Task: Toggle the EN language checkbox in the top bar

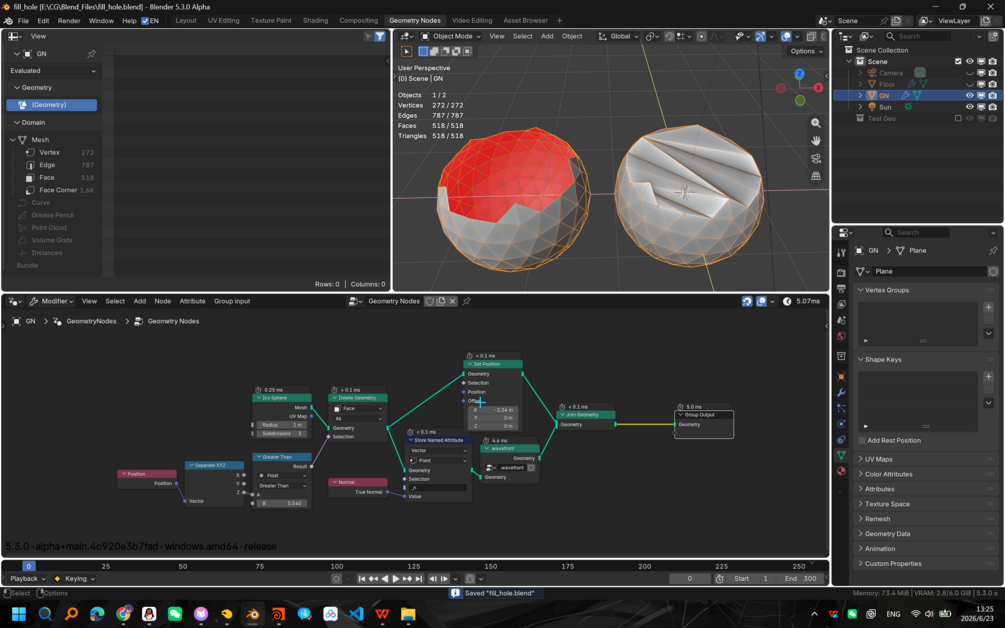Action: point(145,21)
